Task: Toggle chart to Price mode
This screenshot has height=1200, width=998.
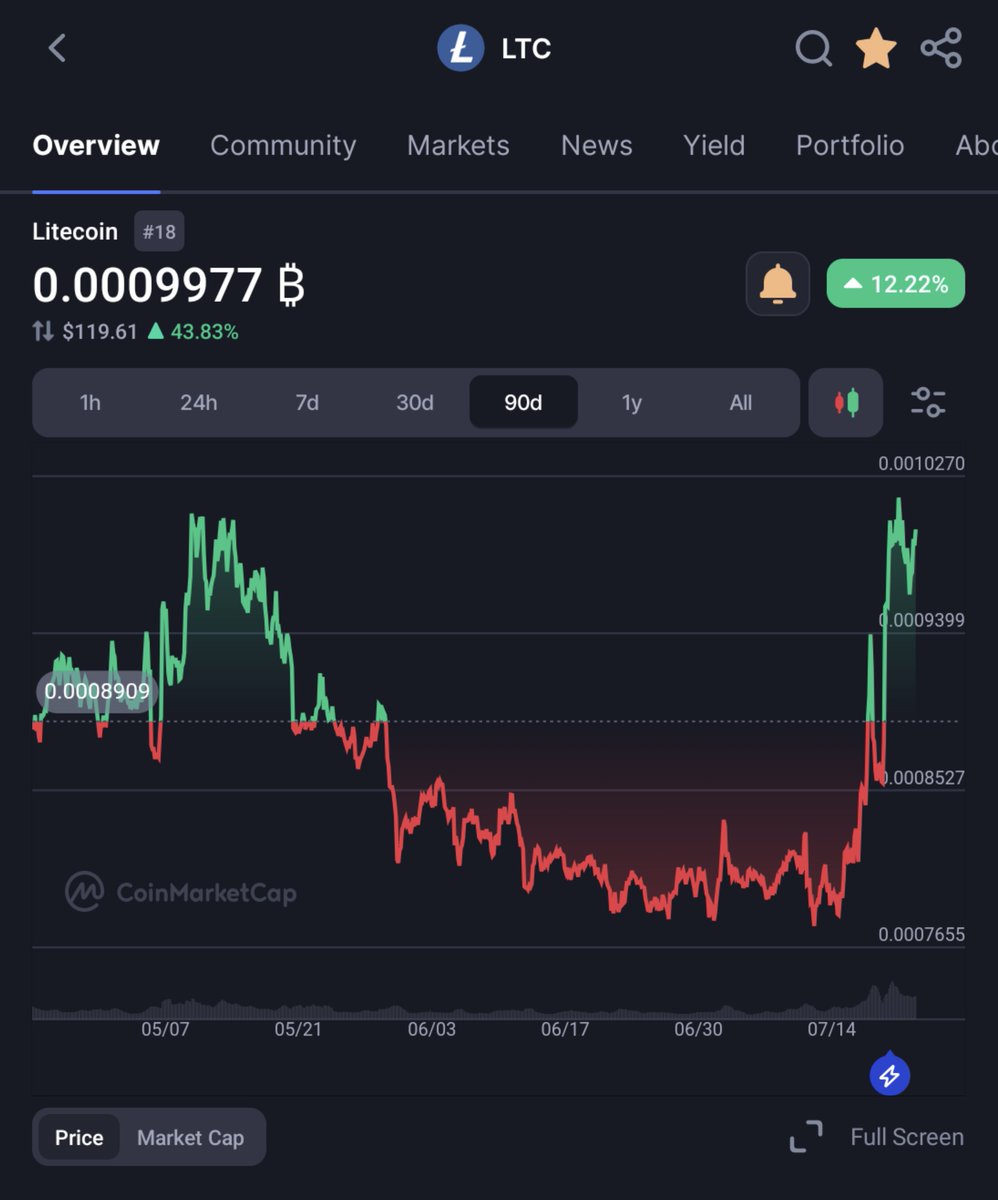Action: pyautogui.click(x=79, y=1138)
